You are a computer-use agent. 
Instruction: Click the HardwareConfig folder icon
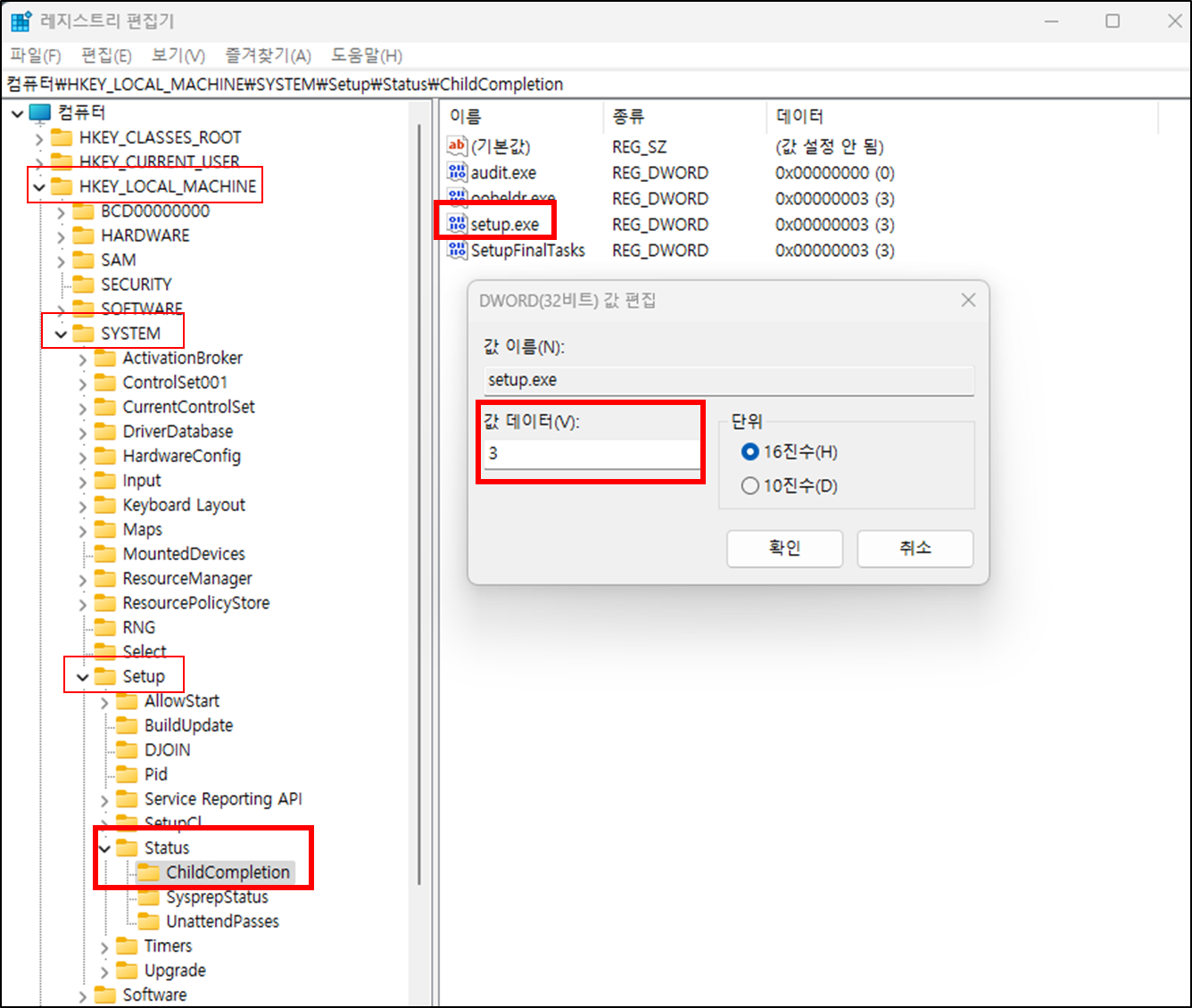point(105,456)
